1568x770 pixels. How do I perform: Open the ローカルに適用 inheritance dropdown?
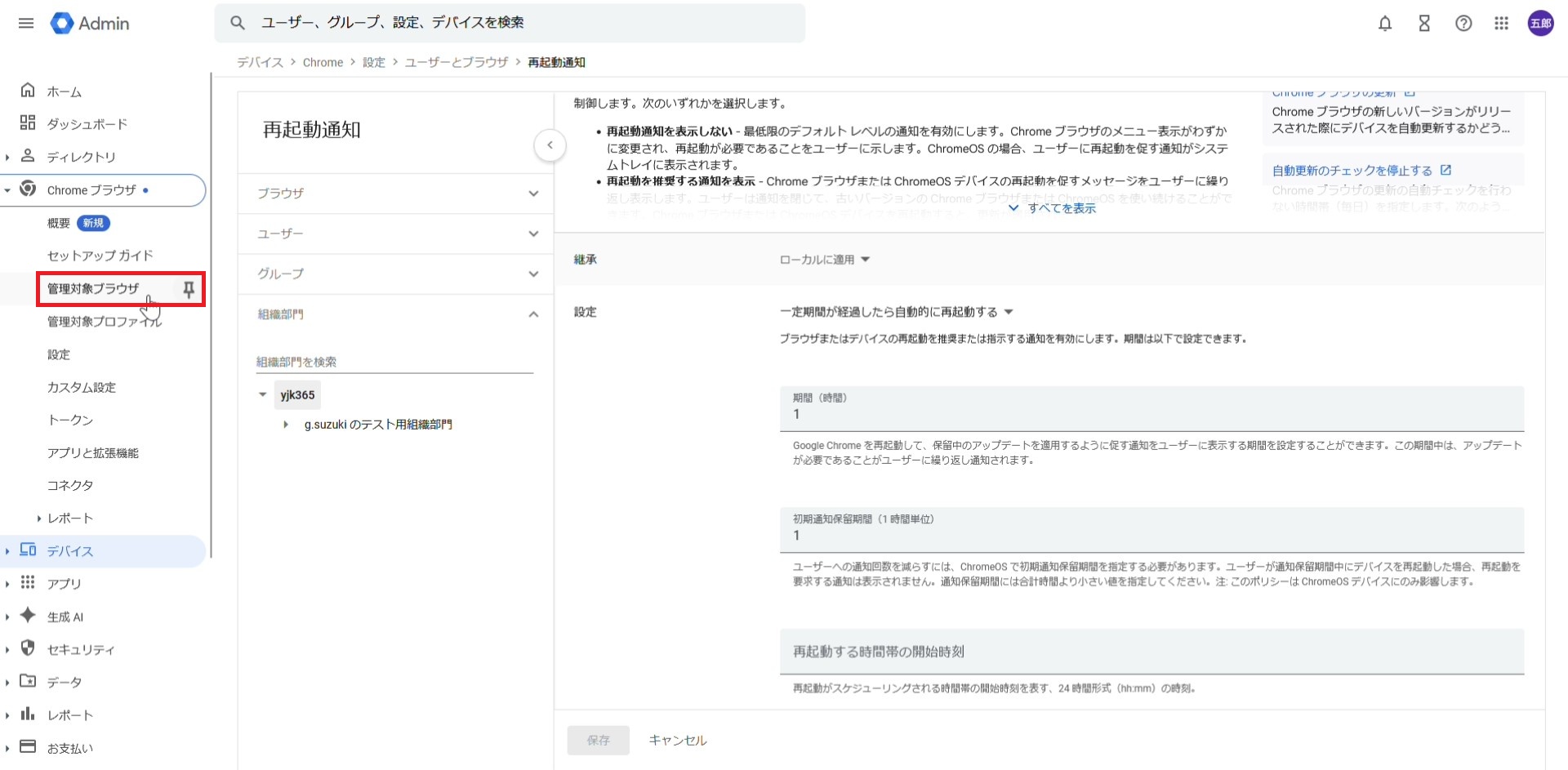tap(825, 260)
